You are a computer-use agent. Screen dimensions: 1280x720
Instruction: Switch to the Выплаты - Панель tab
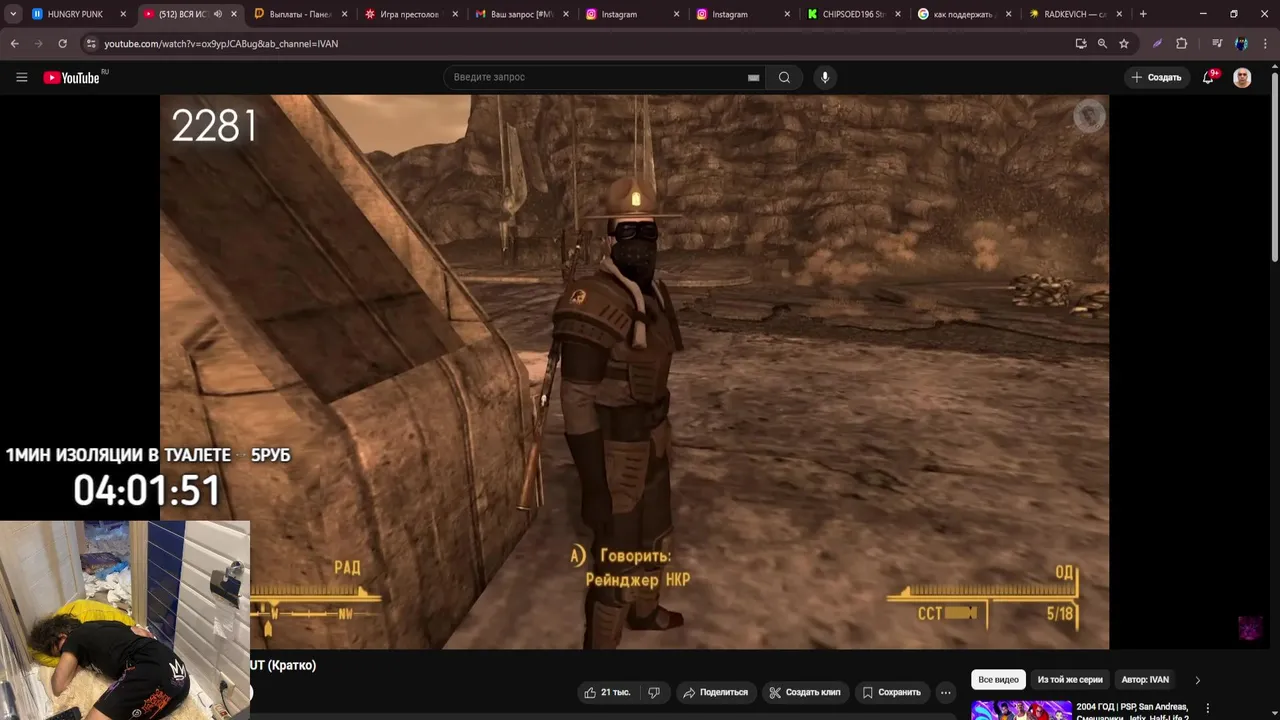coord(300,14)
